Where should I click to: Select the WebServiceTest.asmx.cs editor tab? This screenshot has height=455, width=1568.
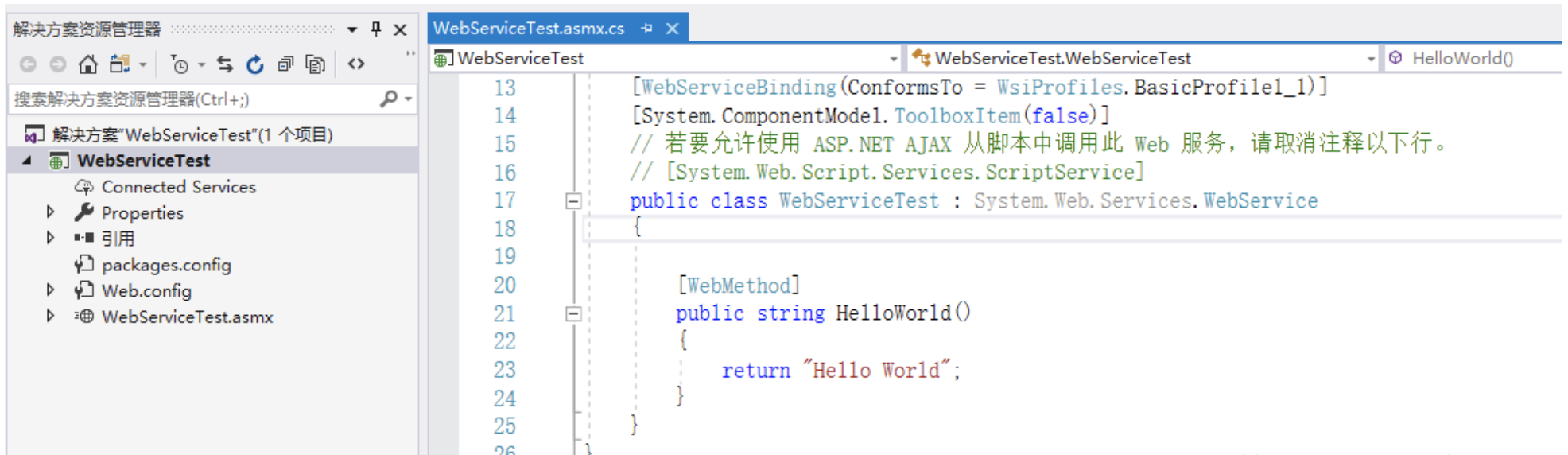click(x=529, y=28)
